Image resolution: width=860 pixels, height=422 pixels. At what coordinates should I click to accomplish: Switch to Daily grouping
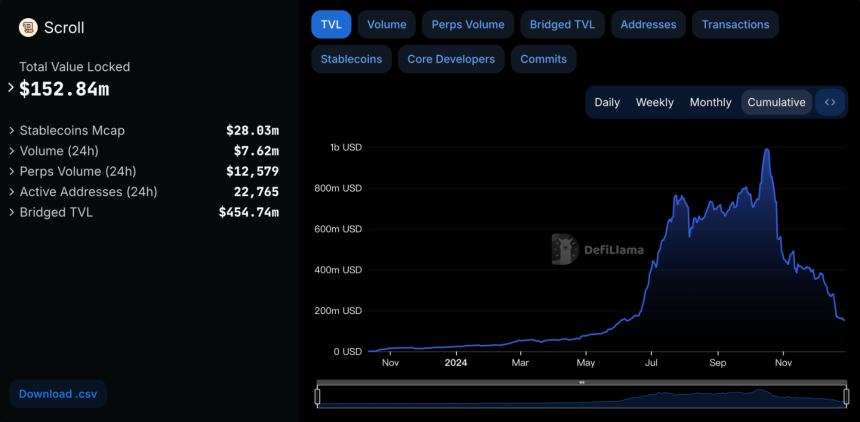(x=607, y=102)
